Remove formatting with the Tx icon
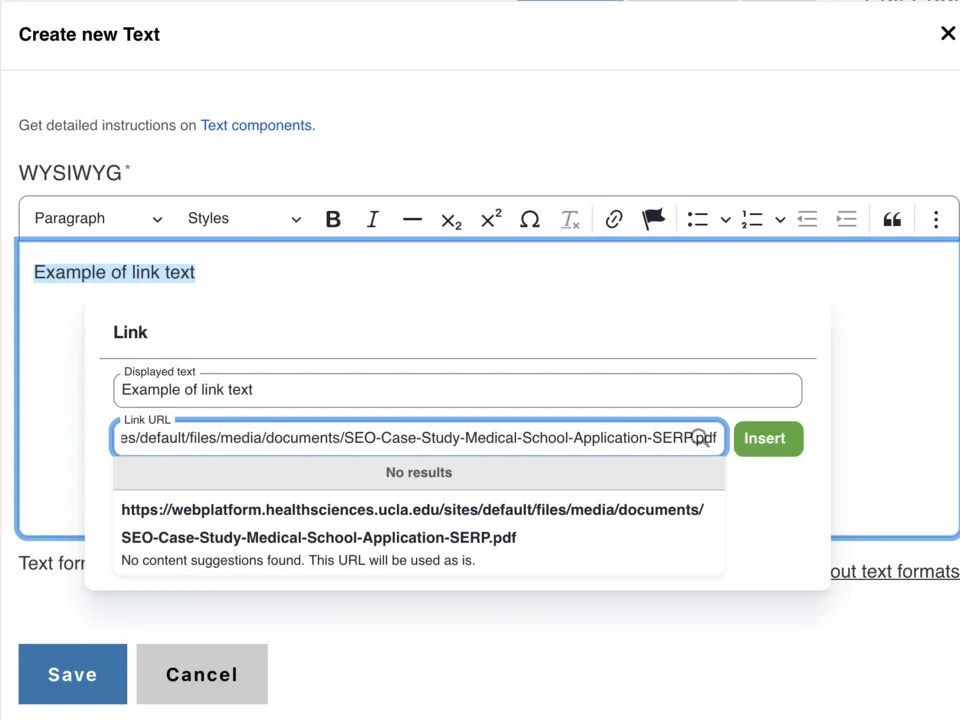 pyautogui.click(x=569, y=219)
